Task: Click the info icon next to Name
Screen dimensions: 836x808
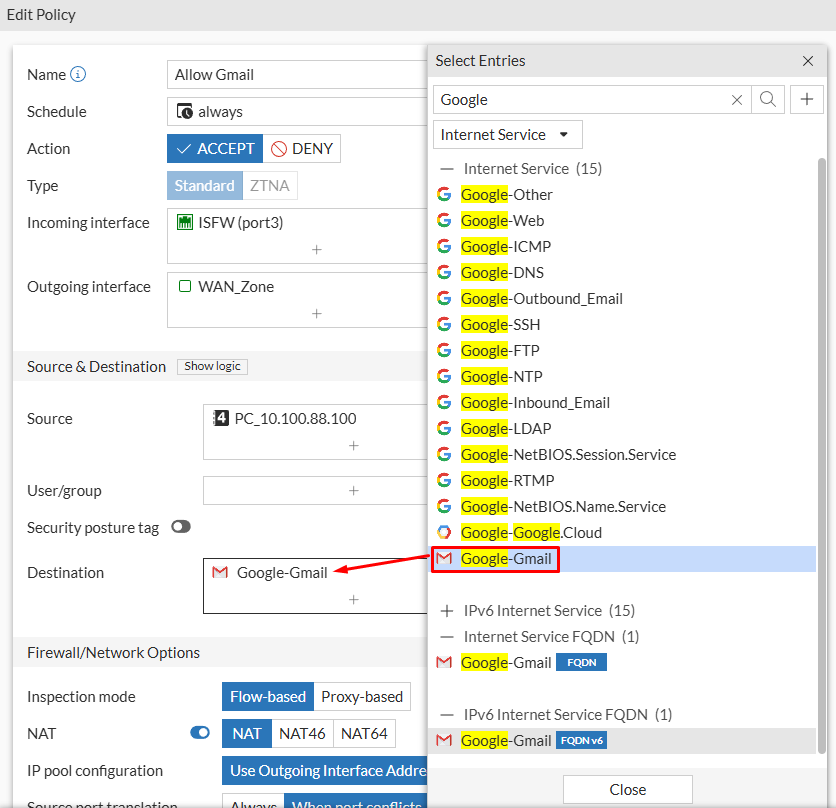Action: point(80,73)
